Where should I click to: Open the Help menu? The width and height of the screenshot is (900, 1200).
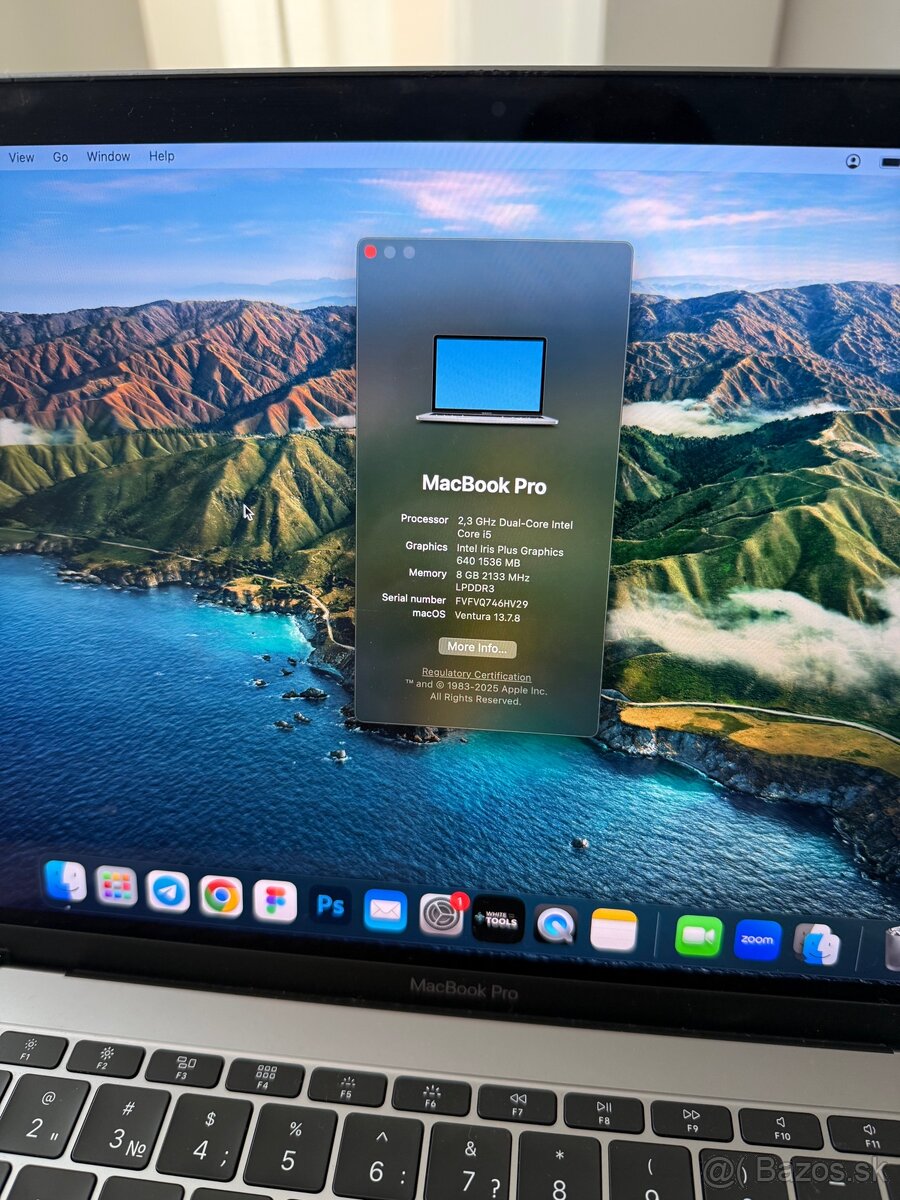(161, 157)
